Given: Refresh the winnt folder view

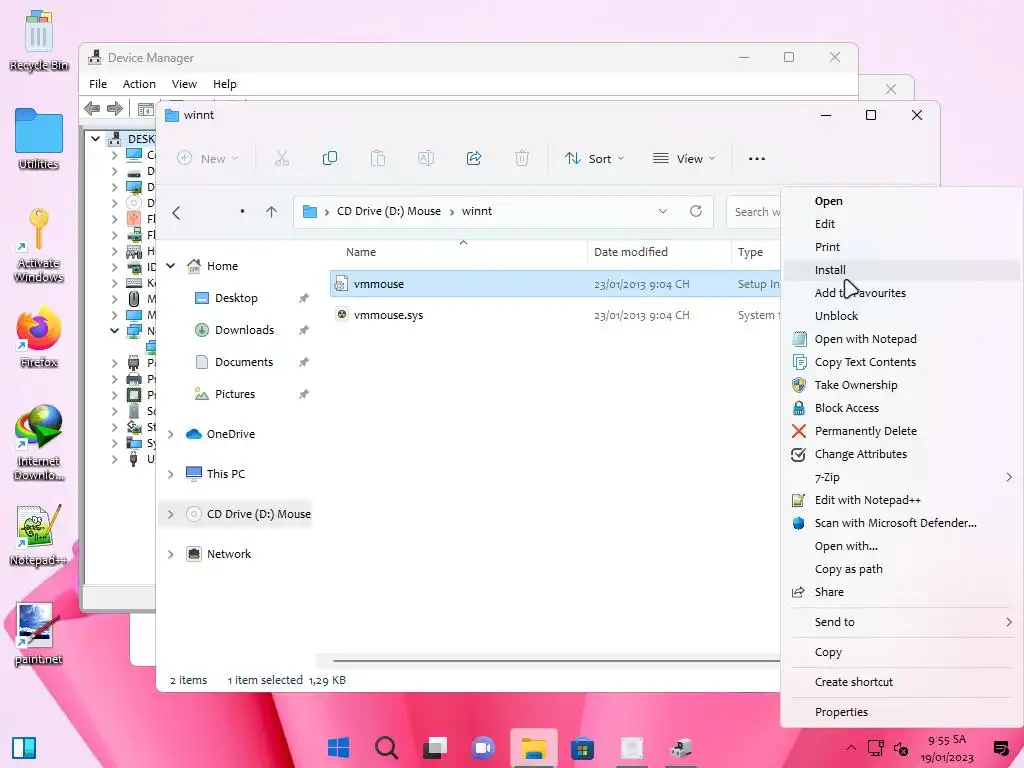Looking at the screenshot, I should [696, 211].
